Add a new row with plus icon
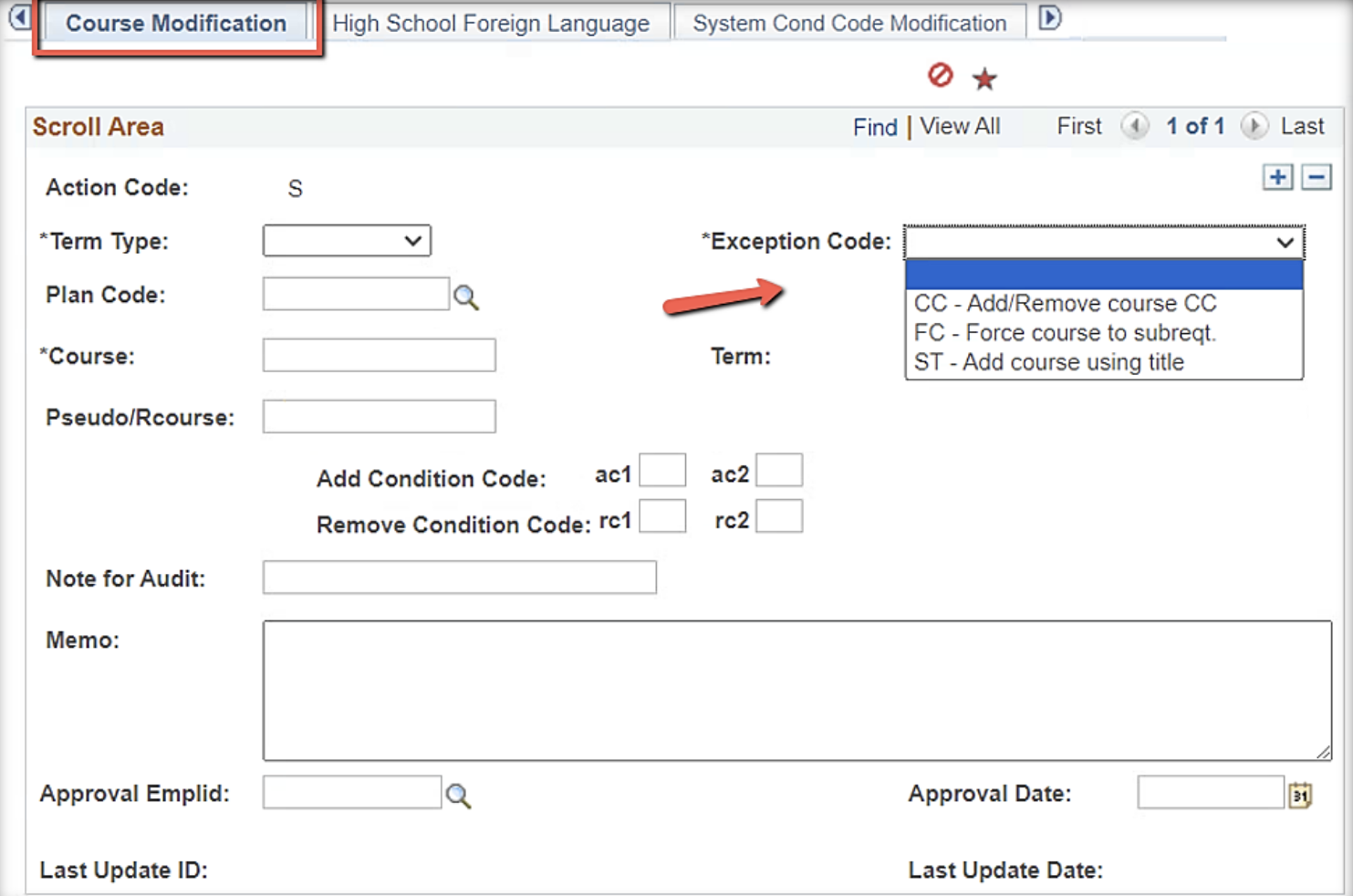Viewport: 1353px width, 896px height. [x=1277, y=177]
